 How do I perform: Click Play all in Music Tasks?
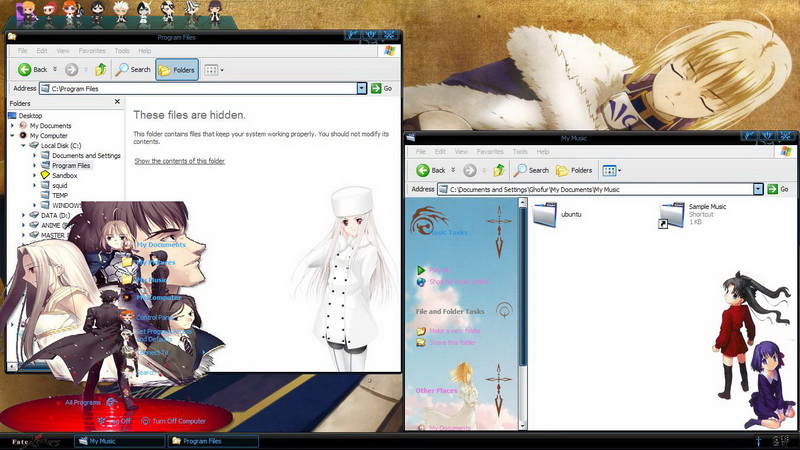tap(439, 270)
